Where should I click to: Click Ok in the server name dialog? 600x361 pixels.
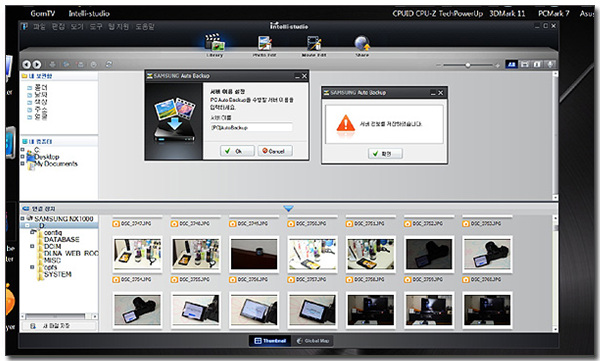pos(237,151)
